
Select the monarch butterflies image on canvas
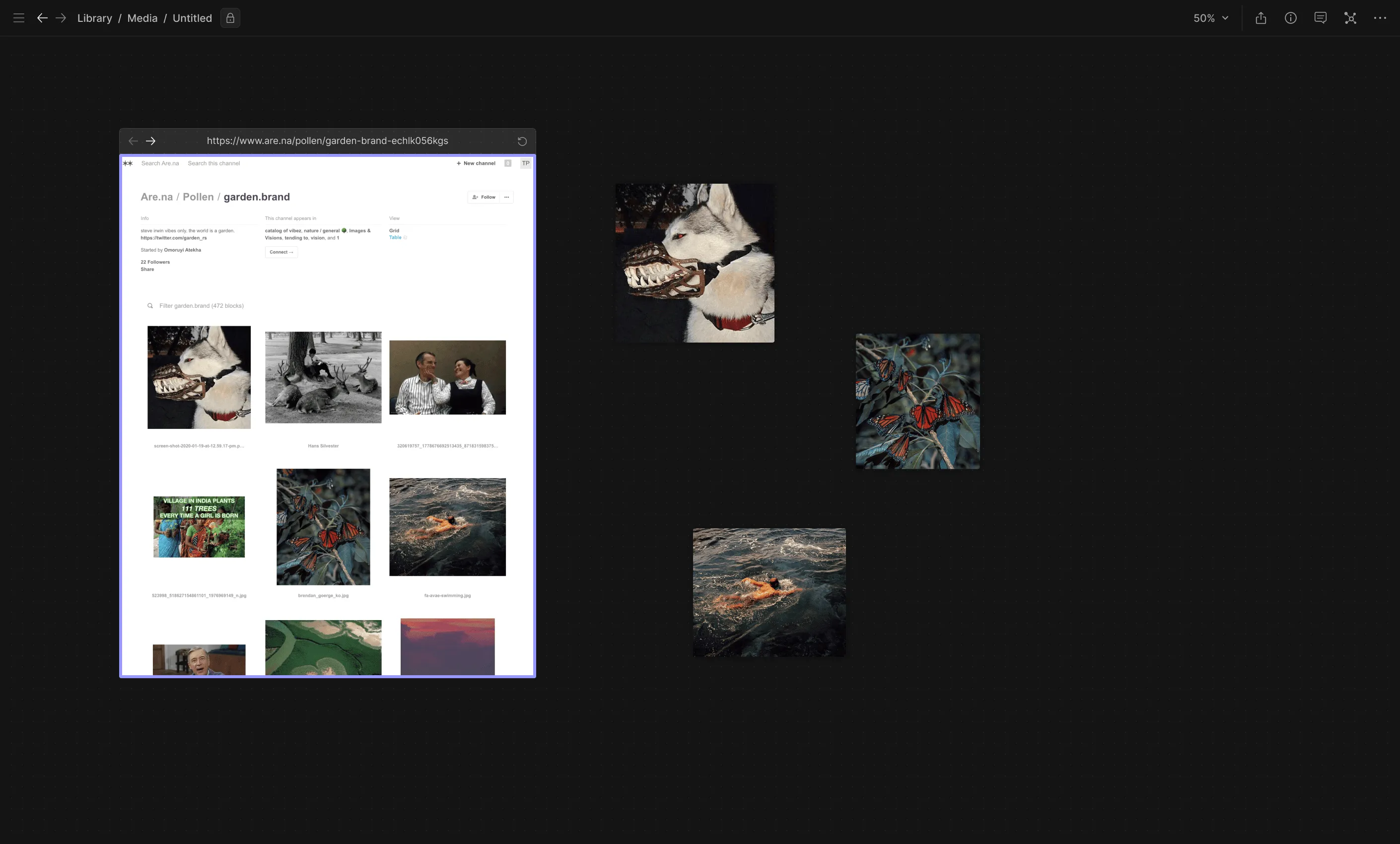point(917,401)
